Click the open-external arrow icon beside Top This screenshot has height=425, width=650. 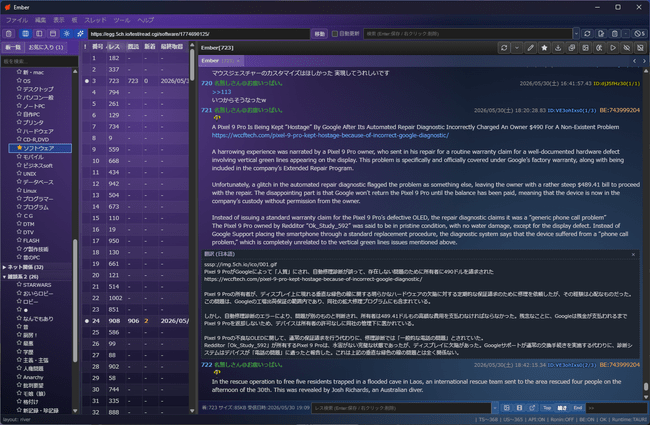(x=532, y=408)
